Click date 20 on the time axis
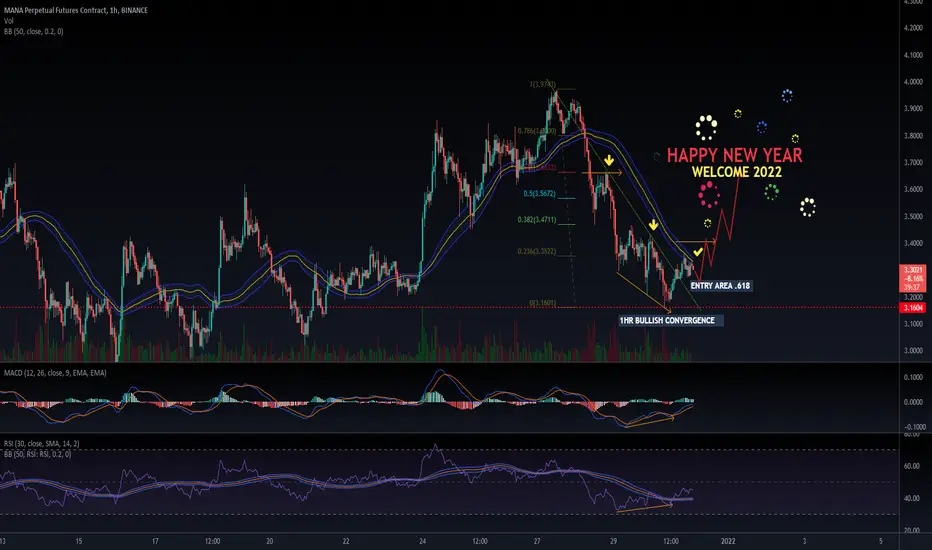The height and width of the screenshot is (550, 932). pos(269,542)
